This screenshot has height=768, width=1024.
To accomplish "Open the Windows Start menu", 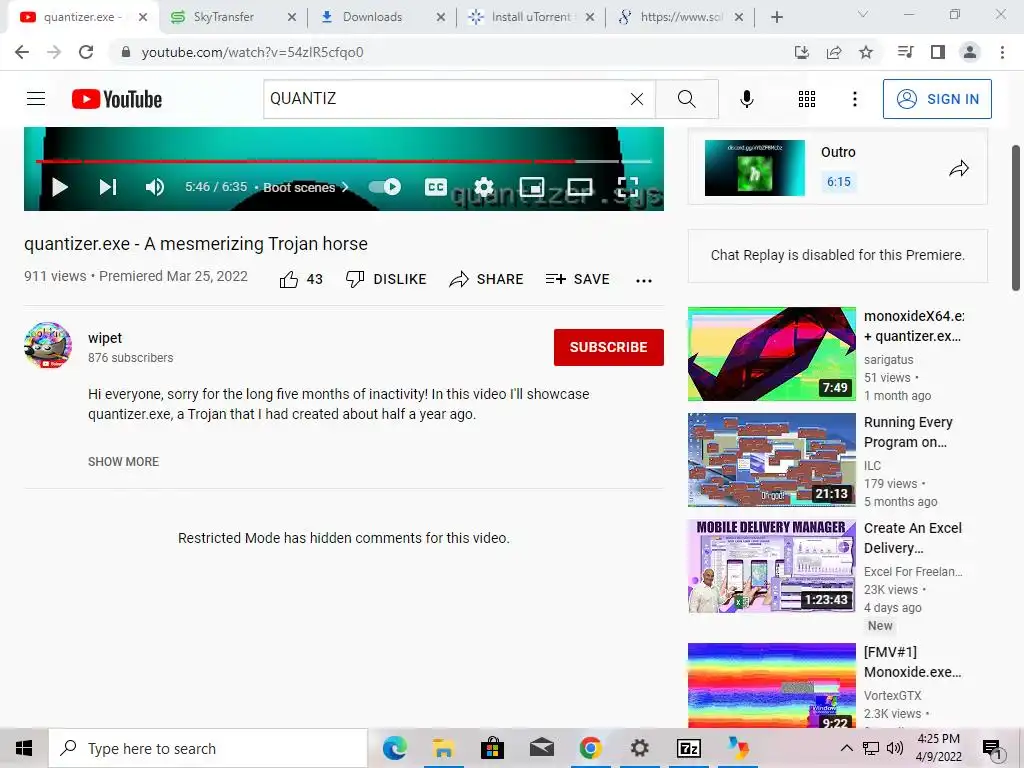I will [24, 748].
